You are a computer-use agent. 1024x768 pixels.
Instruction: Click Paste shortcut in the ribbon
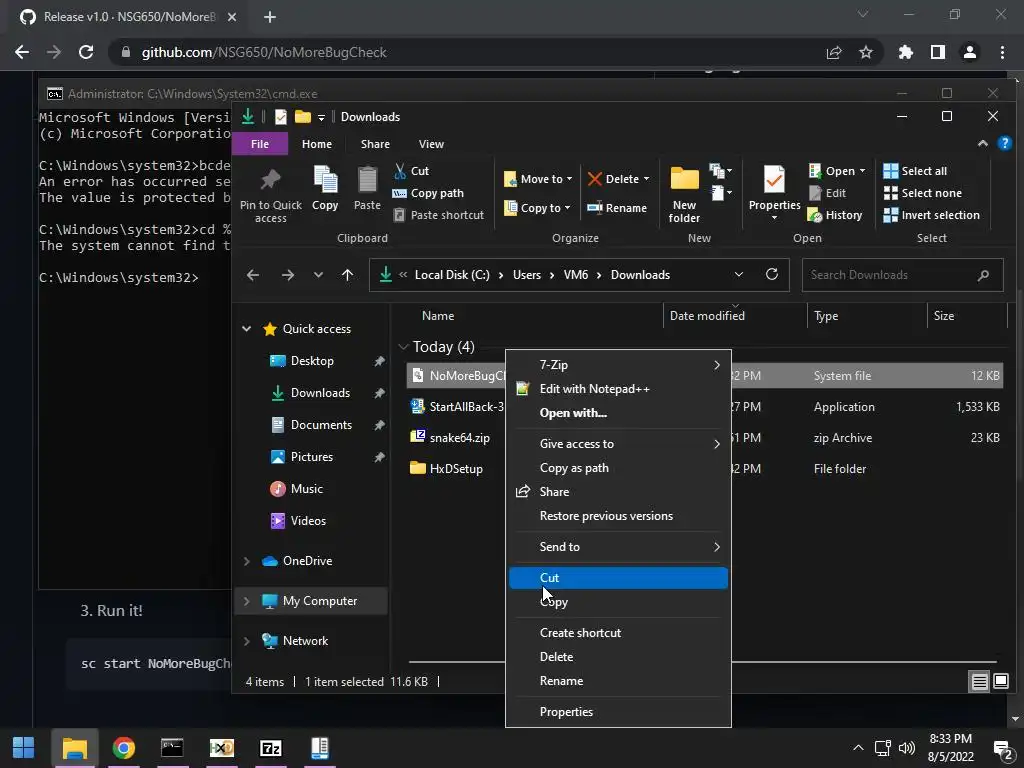tap(439, 215)
